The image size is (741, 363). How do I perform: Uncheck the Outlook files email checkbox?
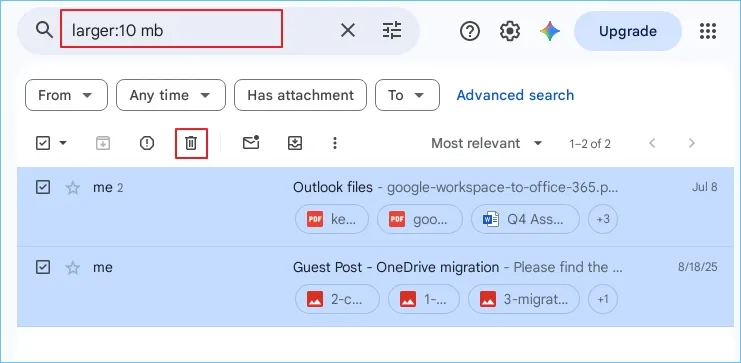43,188
